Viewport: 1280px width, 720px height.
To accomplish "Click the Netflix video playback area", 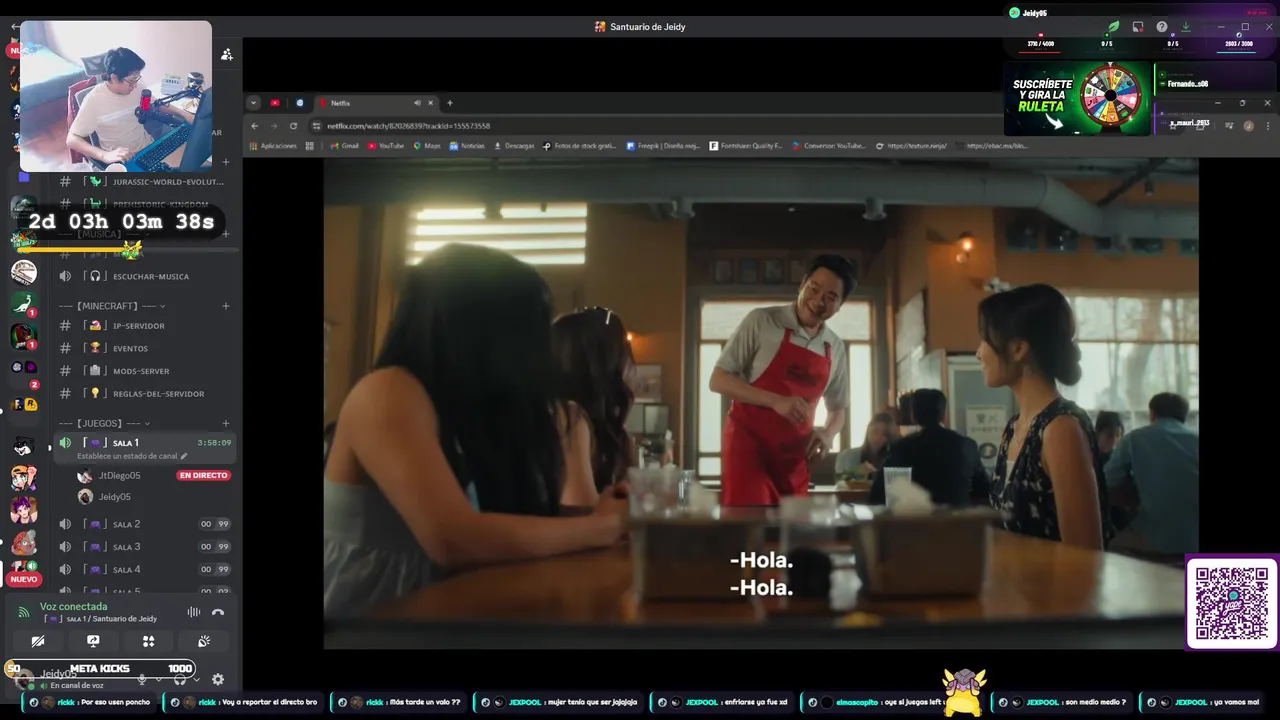I will coord(761,403).
